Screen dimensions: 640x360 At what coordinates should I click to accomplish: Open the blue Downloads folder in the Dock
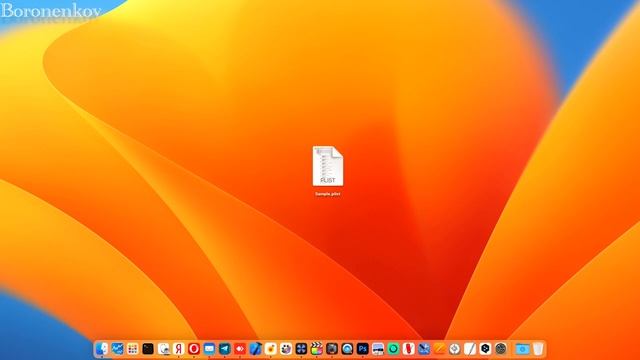tap(522, 349)
